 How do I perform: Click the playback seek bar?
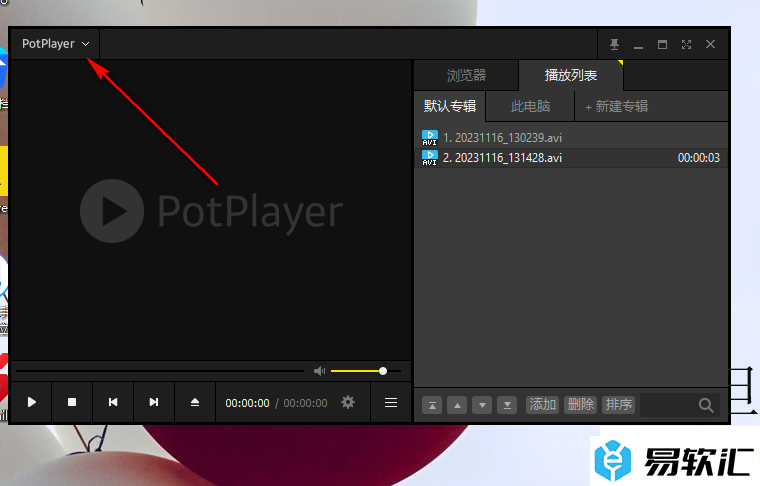[x=160, y=371]
